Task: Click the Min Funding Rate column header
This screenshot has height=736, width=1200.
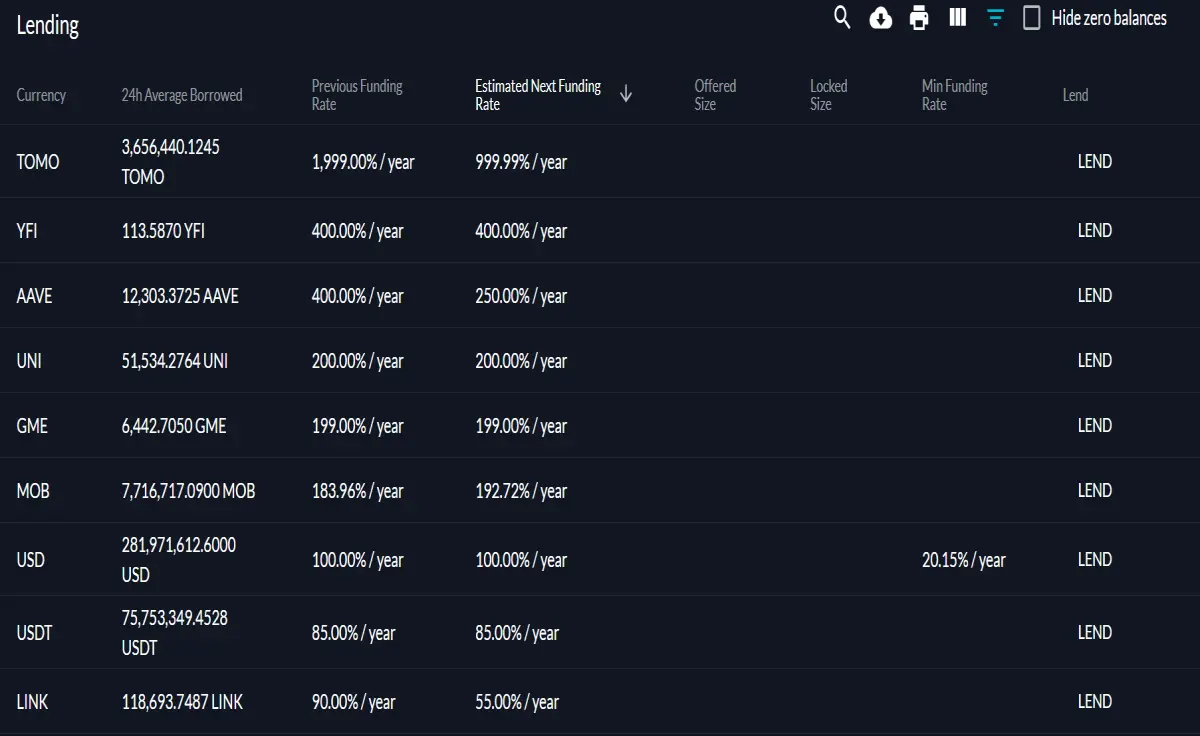Action: coord(955,95)
